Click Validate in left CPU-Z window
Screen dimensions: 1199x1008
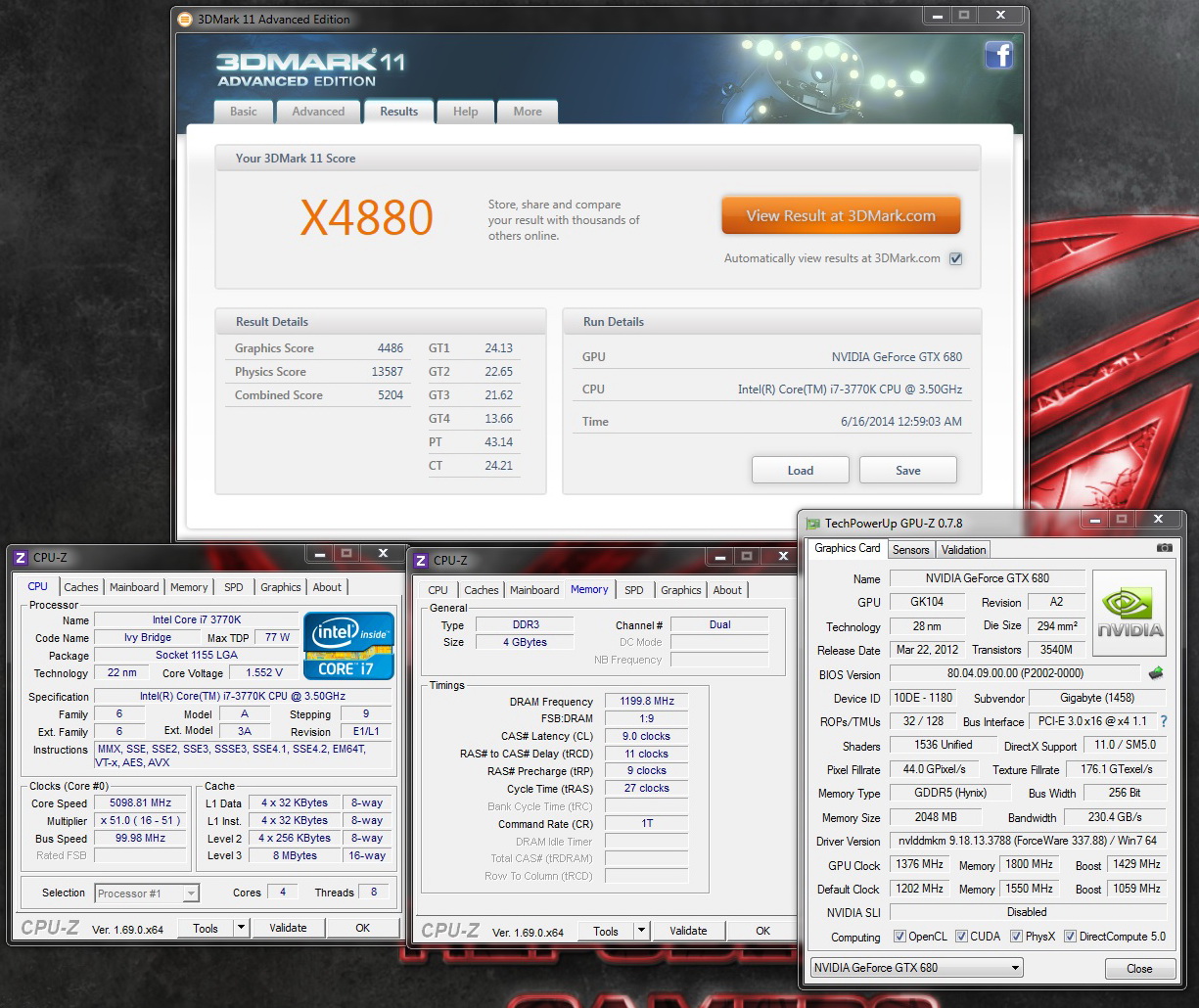tap(288, 928)
